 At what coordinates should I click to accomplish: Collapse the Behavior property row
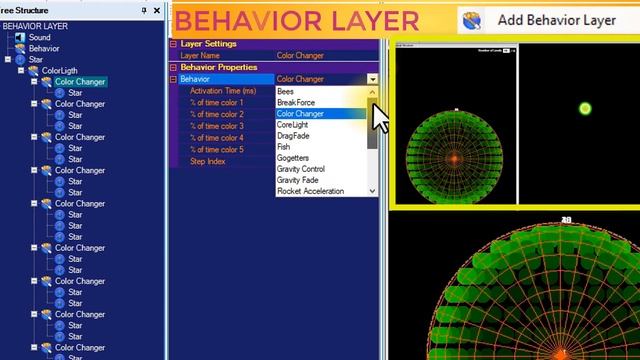point(173,79)
